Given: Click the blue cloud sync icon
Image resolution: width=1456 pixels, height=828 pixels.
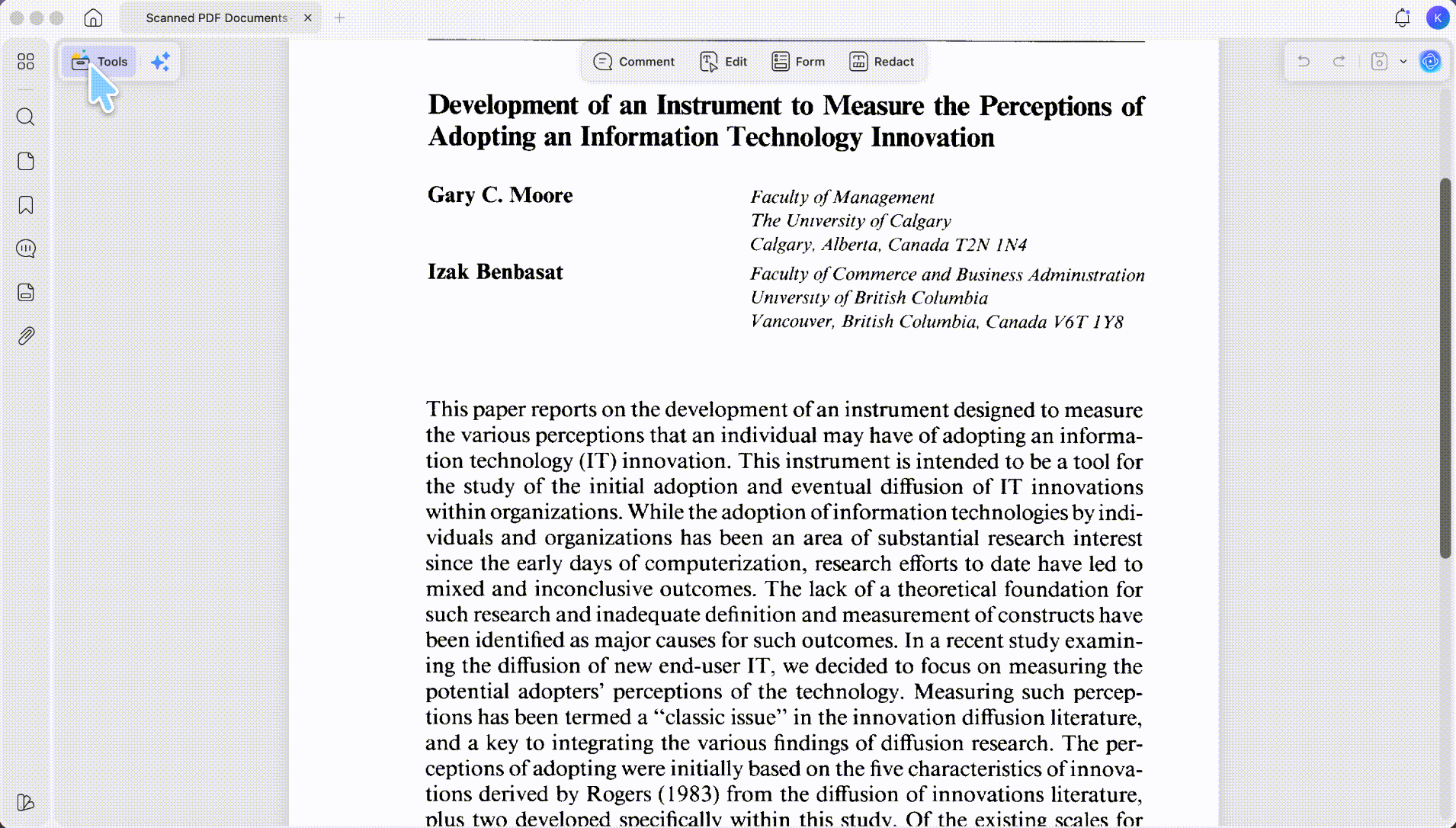Looking at the screenshot, I should [x=1430, y=62].
